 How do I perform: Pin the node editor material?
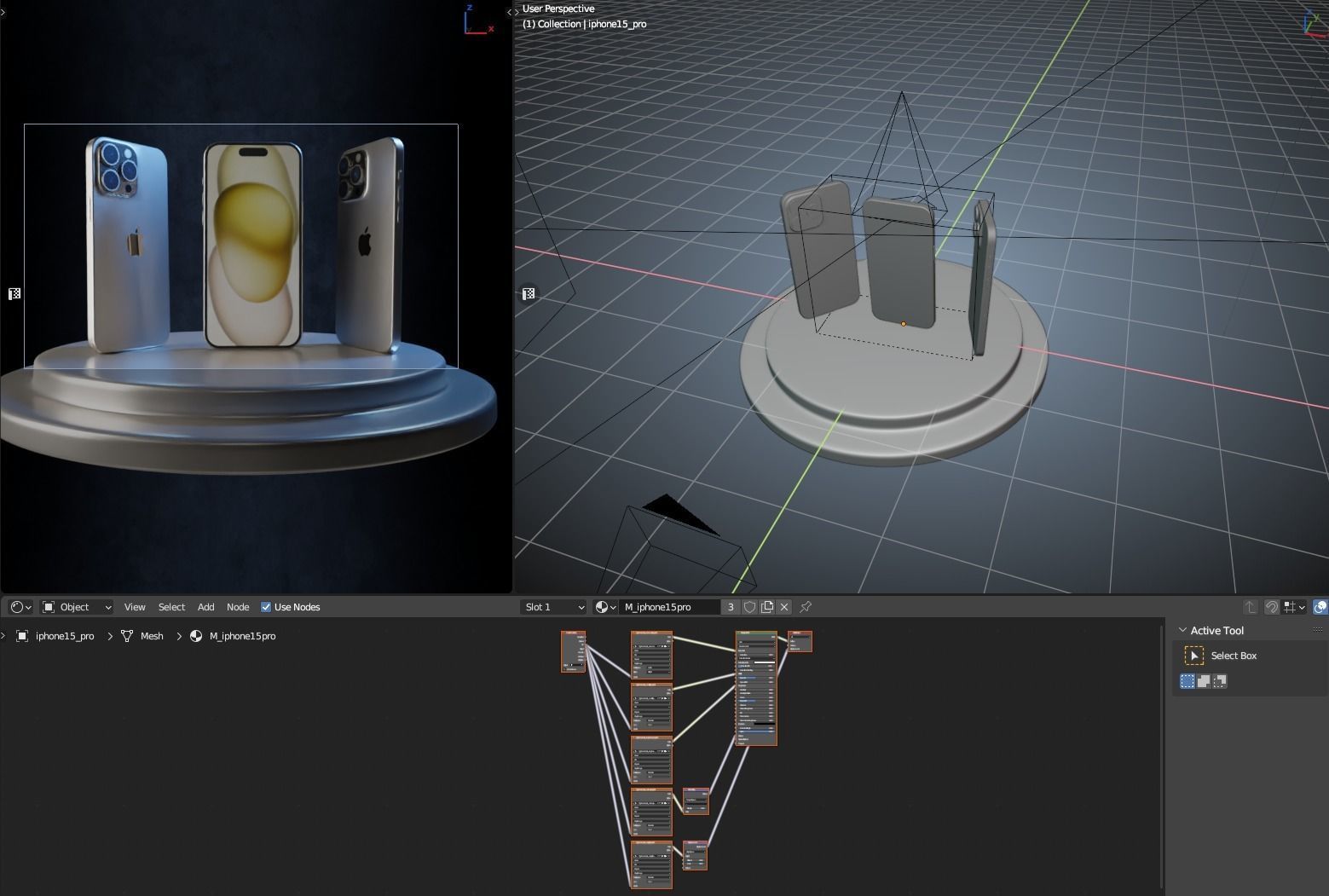806,607
